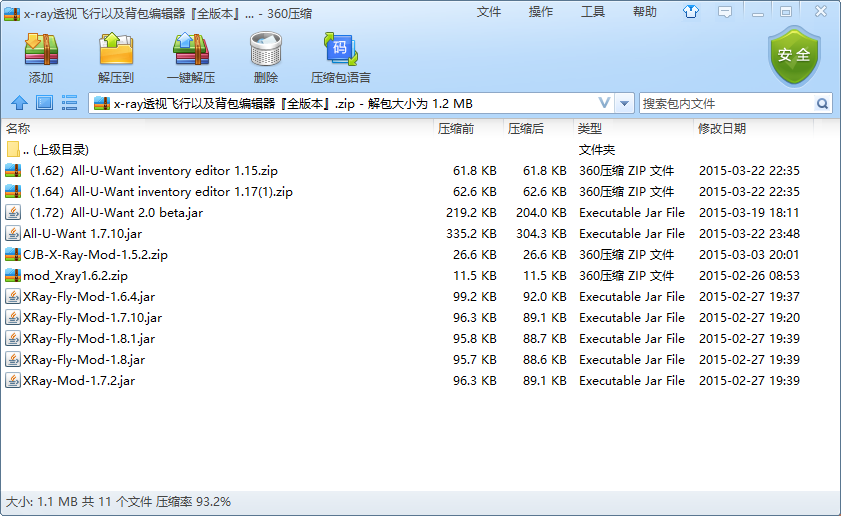Select file name mod_Xray1.6.2.zip
Viewport: 841px width, 516px height.
(x=76, y=276)
